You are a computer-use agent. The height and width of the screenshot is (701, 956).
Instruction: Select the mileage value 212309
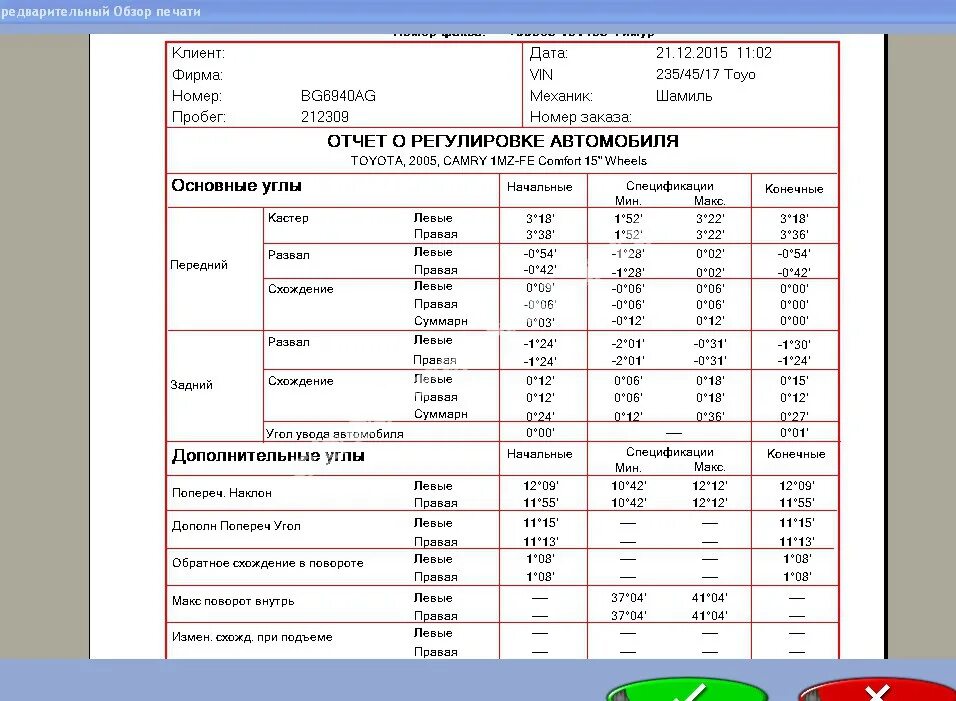[325, 116]
